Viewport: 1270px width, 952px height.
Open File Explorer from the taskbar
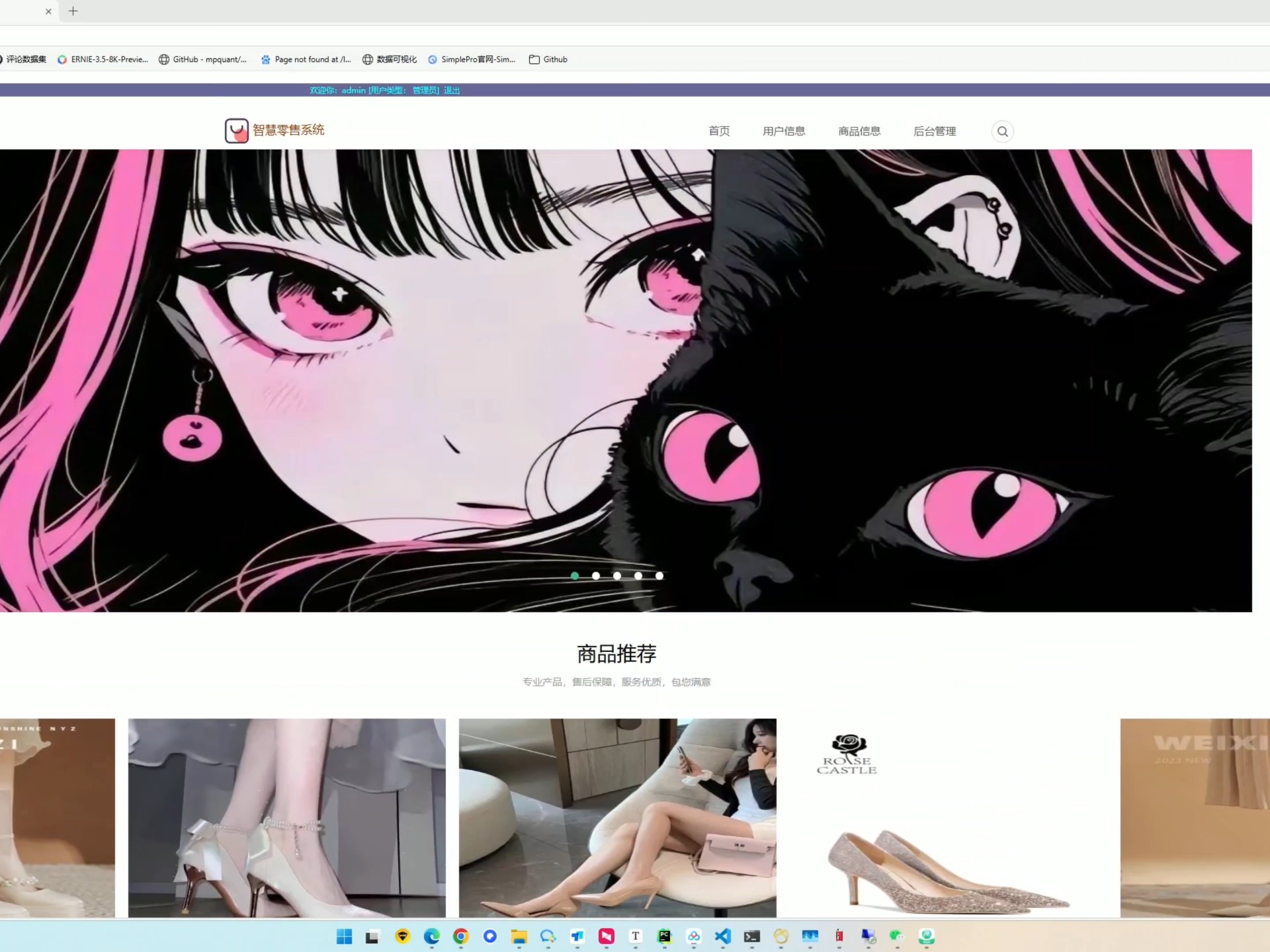point(519,936)
